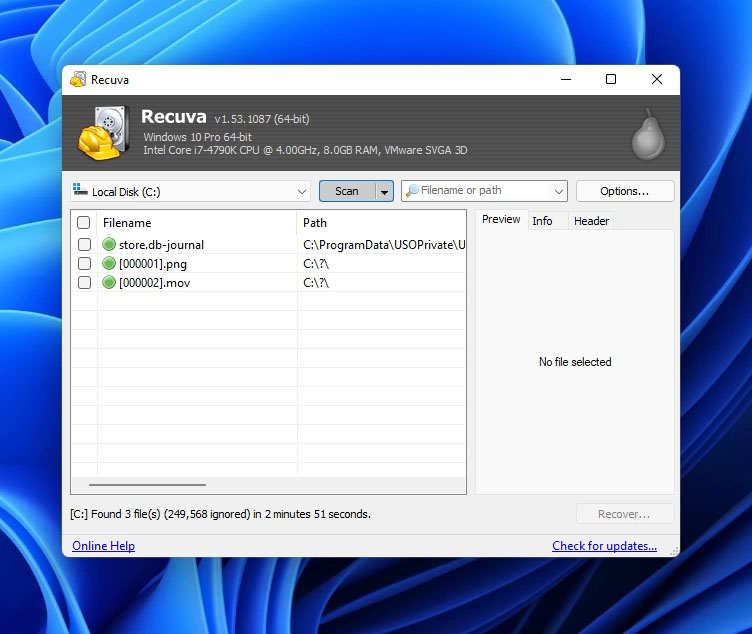Click the Recuva hard-hat drive logo

click(104, 133)
